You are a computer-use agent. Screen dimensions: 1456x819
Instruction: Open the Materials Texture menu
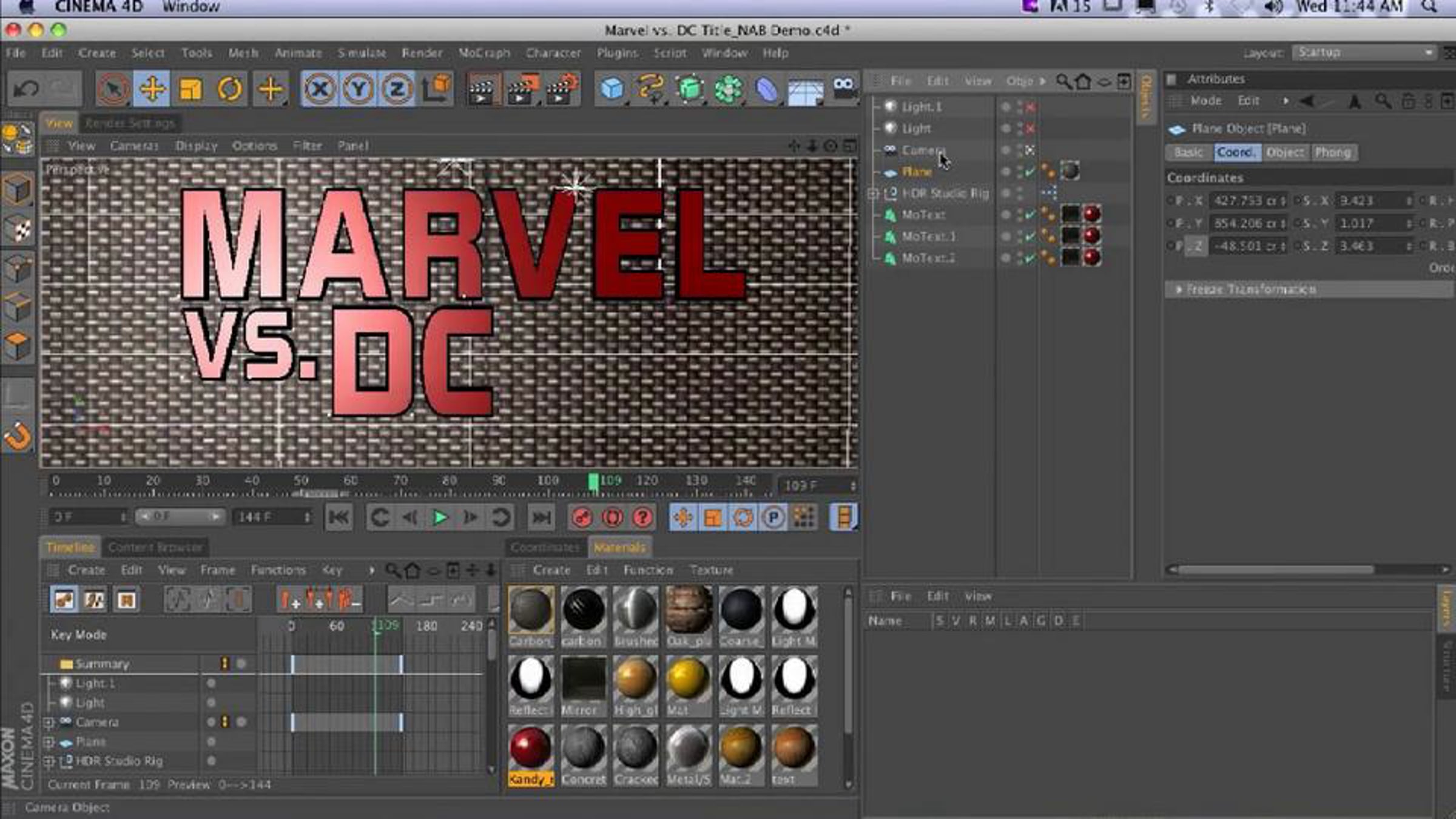(x=711, y=570)
